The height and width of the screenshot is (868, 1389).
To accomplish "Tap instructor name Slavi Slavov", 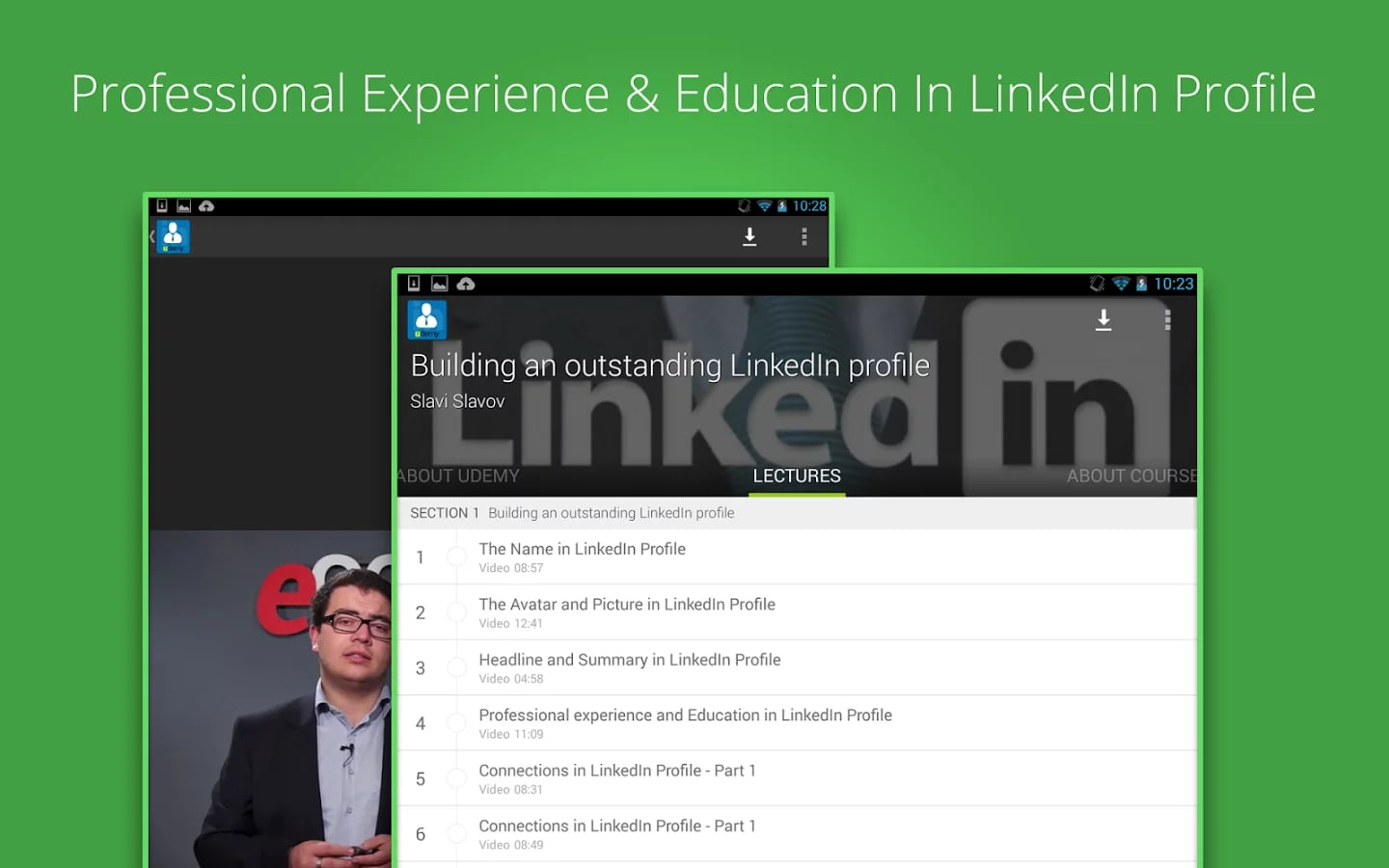I will point(457,401).
